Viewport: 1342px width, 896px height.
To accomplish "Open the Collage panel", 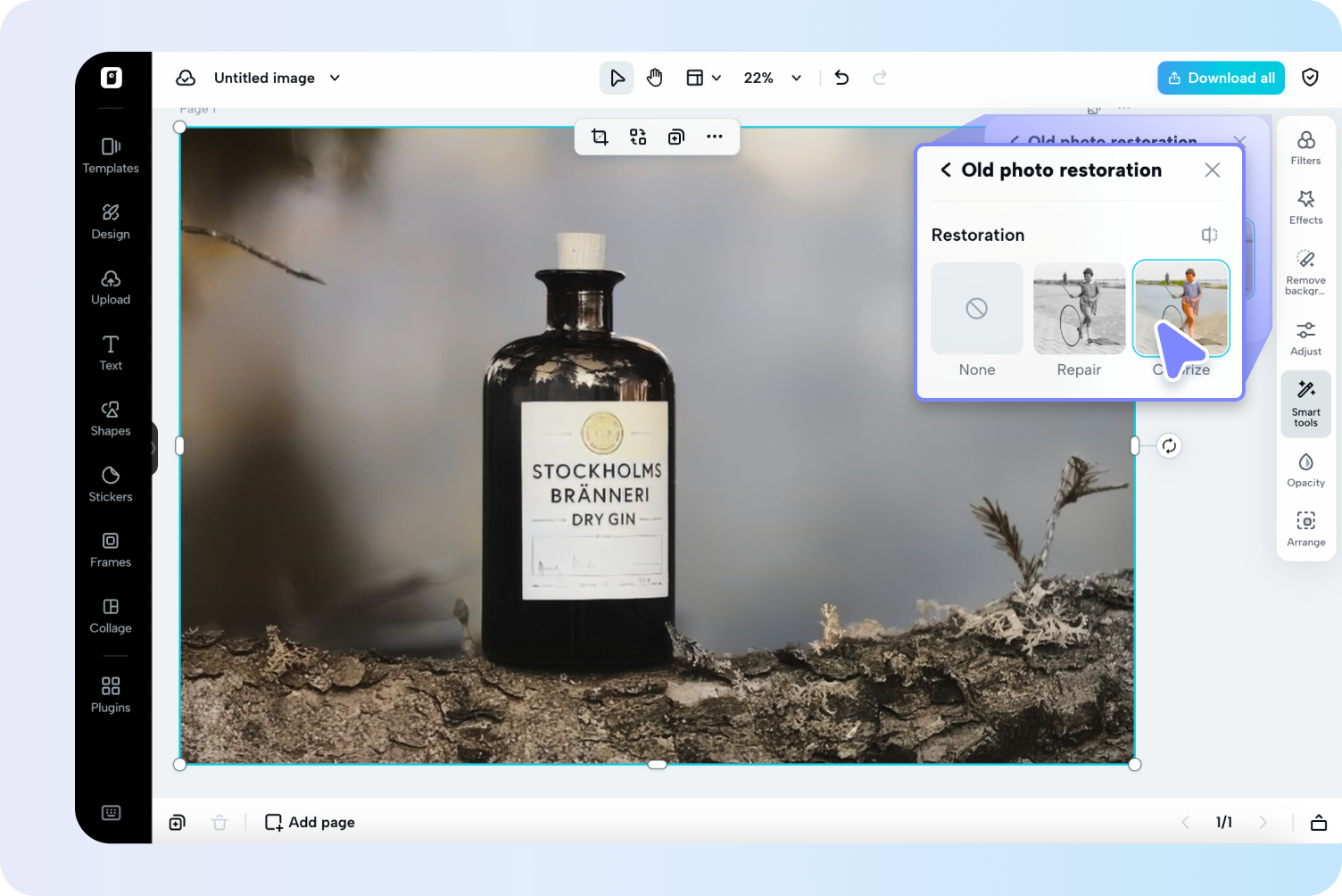I will (x=111, y=616).
